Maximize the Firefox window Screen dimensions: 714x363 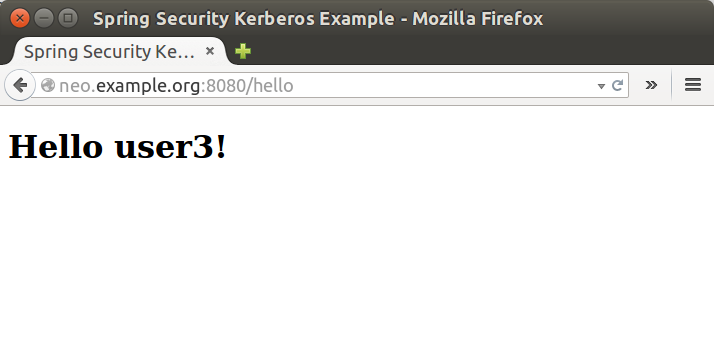point(68,18)
